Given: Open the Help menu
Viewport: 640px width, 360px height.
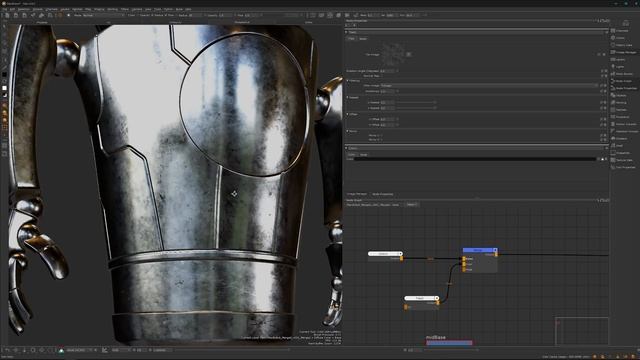Looking at the screenshot, I should pyautogui.click(x=188, y=9).
